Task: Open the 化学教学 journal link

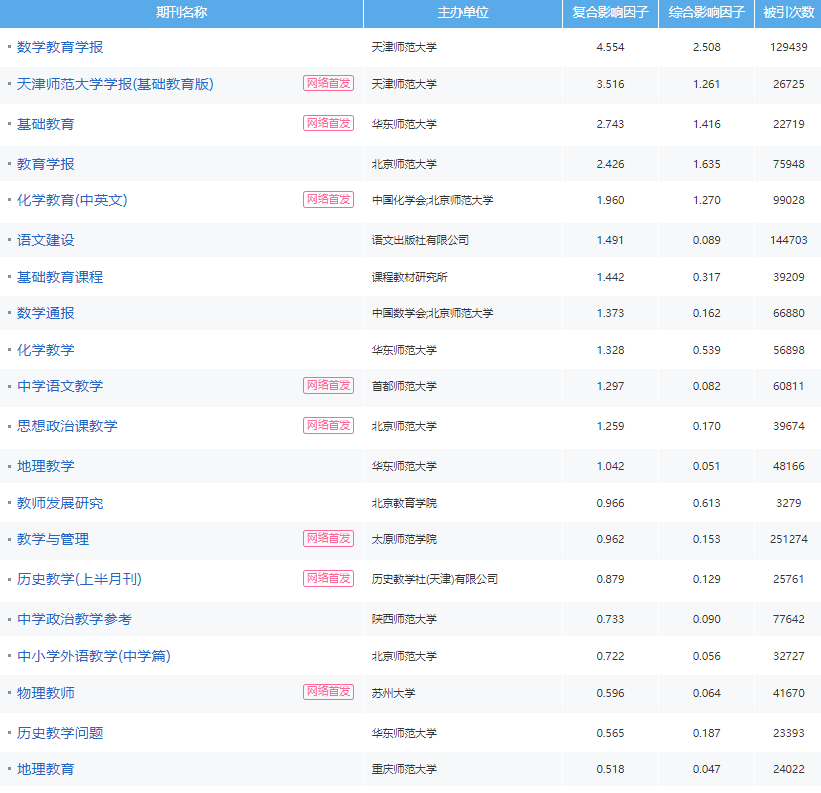Action: pos(46,350)
